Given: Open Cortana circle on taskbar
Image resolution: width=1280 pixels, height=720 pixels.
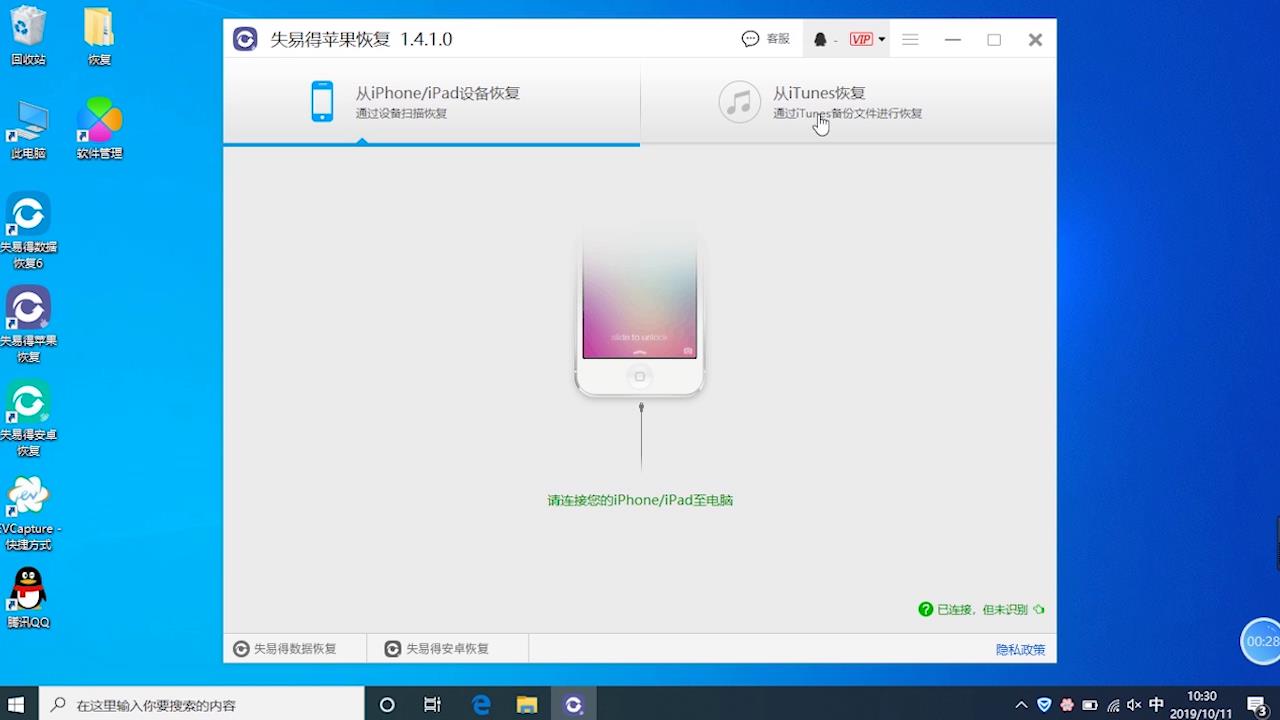Looking at the screenshot, I should click(387, 704).
